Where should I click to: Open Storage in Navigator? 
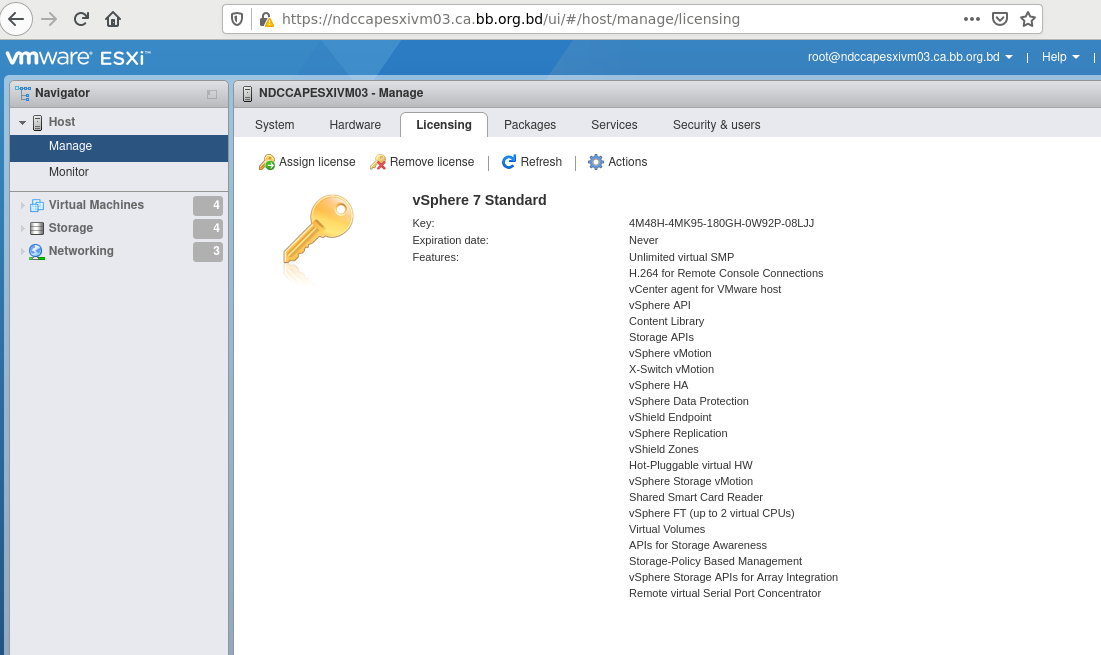coord(70,227)
